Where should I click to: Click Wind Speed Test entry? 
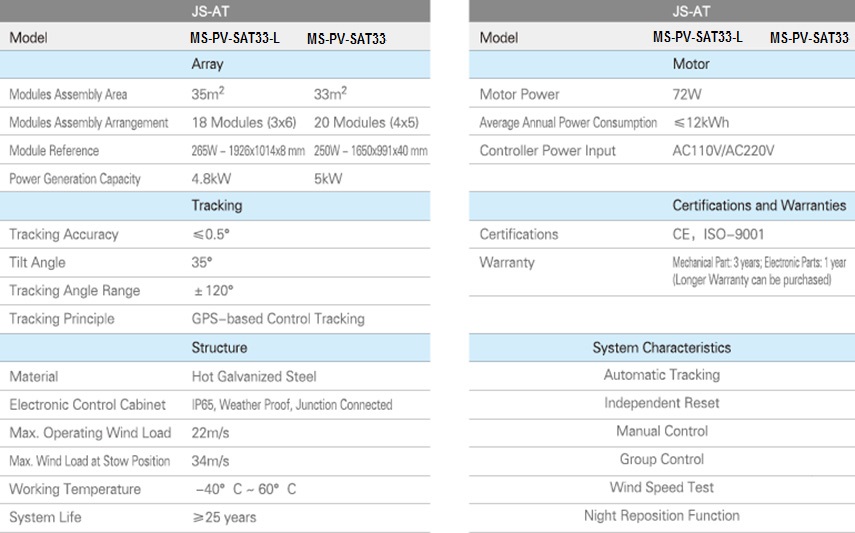[x=661, y=488]
